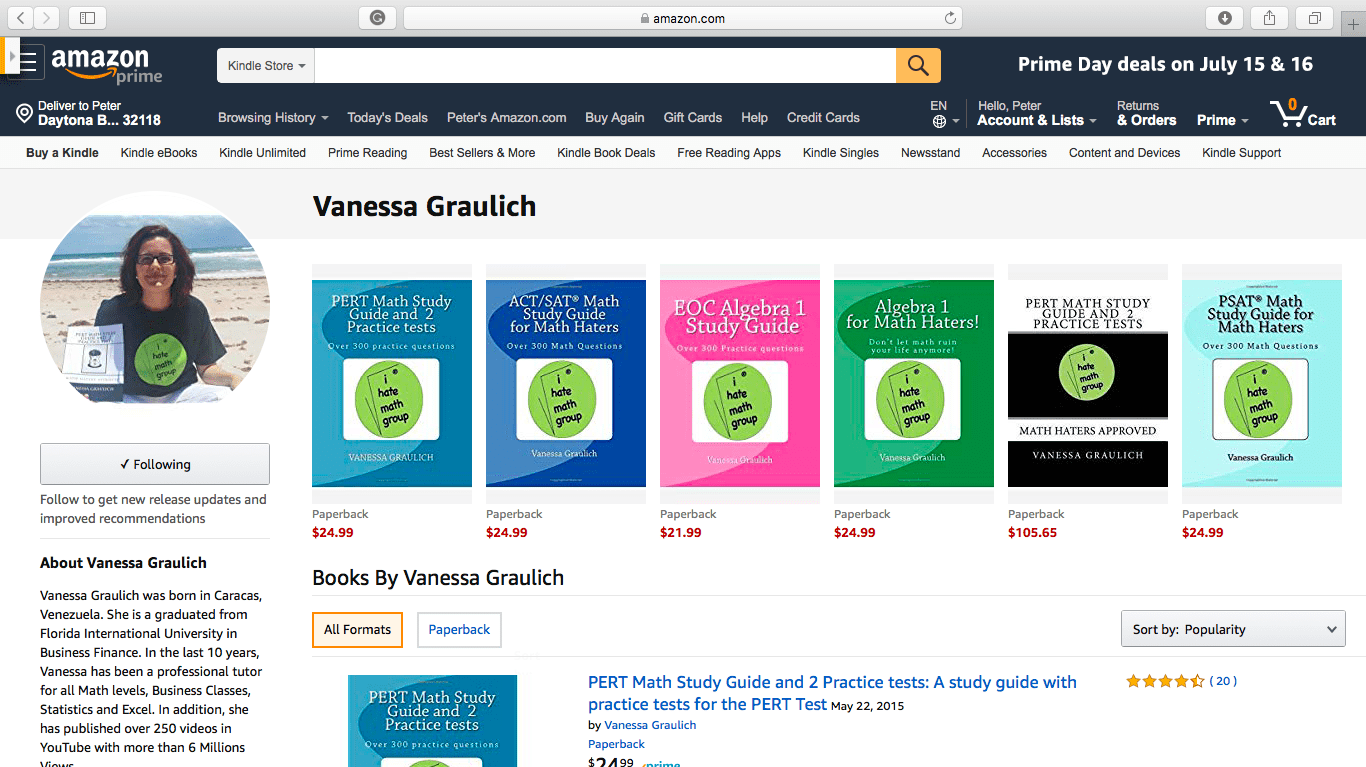This screenshot has height=767, width=1366.
Task: Open the Amazon hamburger menu icon
Action: point(28,62)
